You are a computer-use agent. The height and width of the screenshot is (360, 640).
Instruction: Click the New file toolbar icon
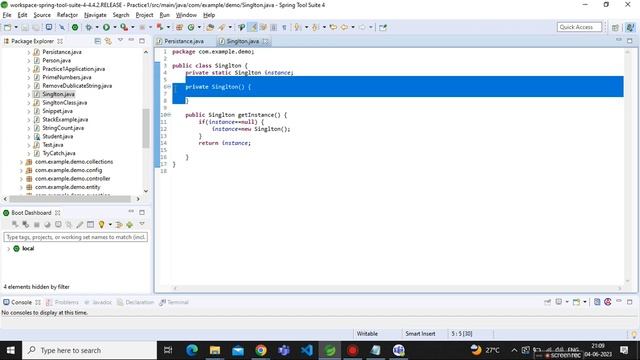tap(7, 27)
